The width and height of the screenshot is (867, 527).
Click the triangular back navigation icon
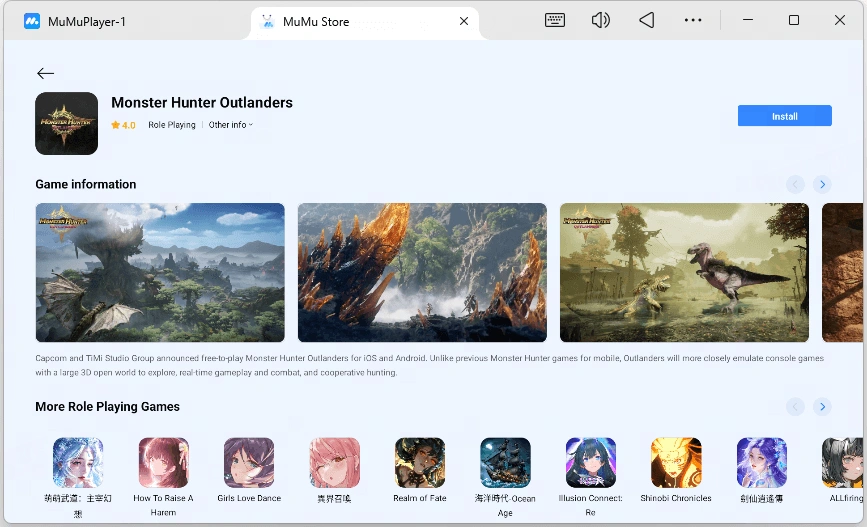coord(646,20)
